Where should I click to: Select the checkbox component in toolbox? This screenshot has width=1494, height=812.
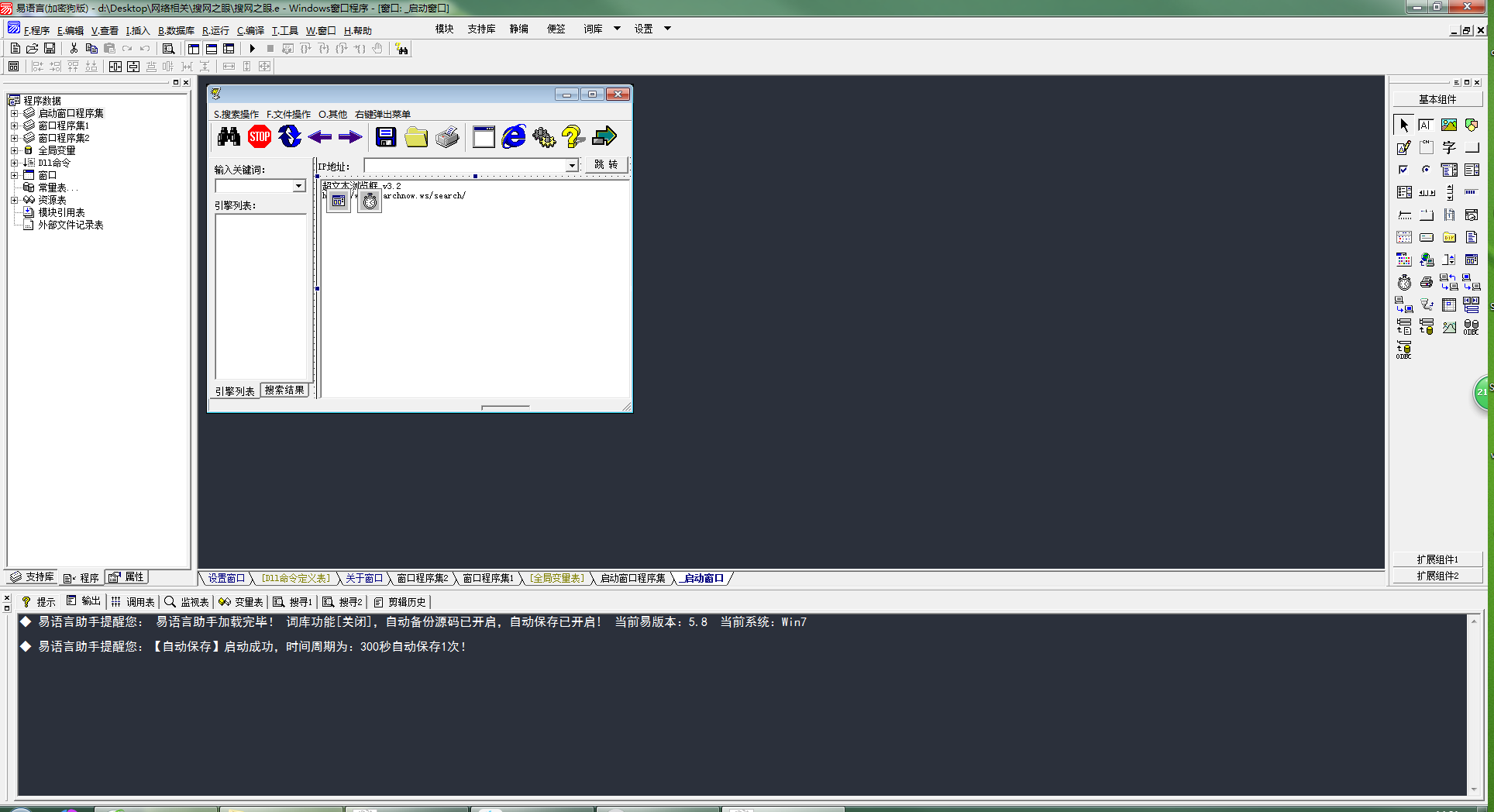[x=1404, y=170]
